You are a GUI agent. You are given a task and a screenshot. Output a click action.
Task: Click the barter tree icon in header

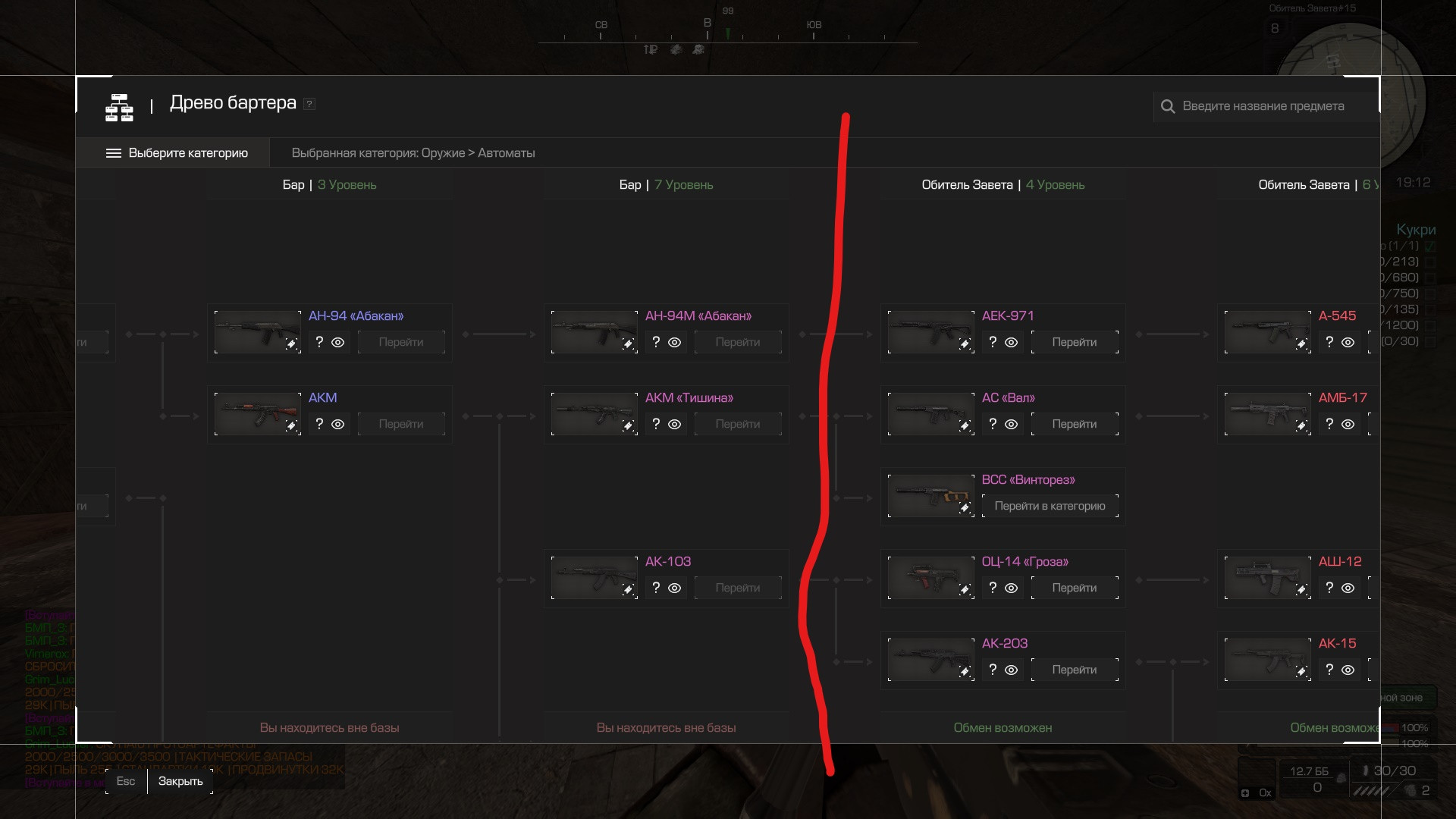click(x=119, y=108)
